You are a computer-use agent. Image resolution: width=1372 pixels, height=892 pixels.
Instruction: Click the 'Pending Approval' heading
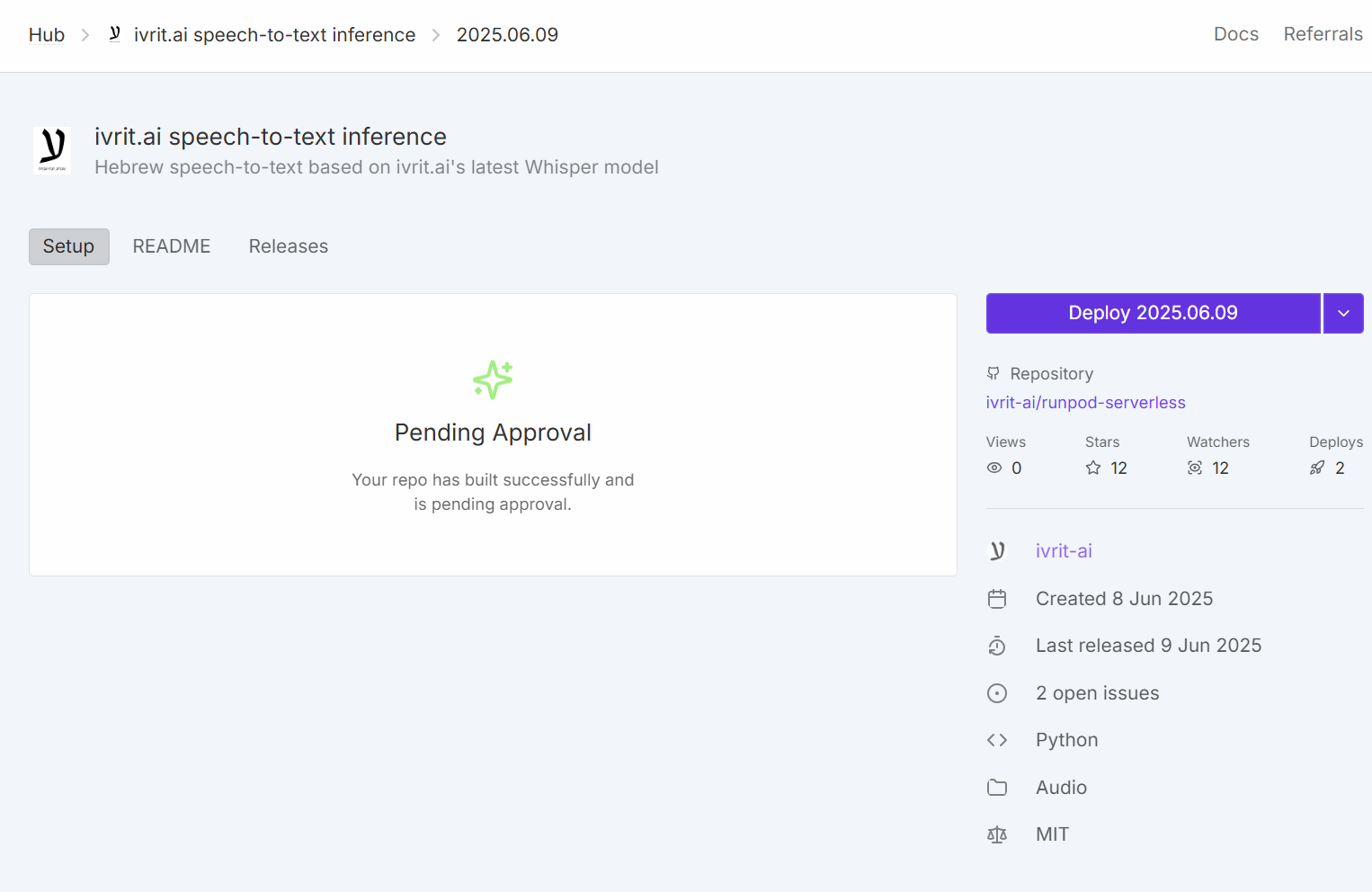493,433
